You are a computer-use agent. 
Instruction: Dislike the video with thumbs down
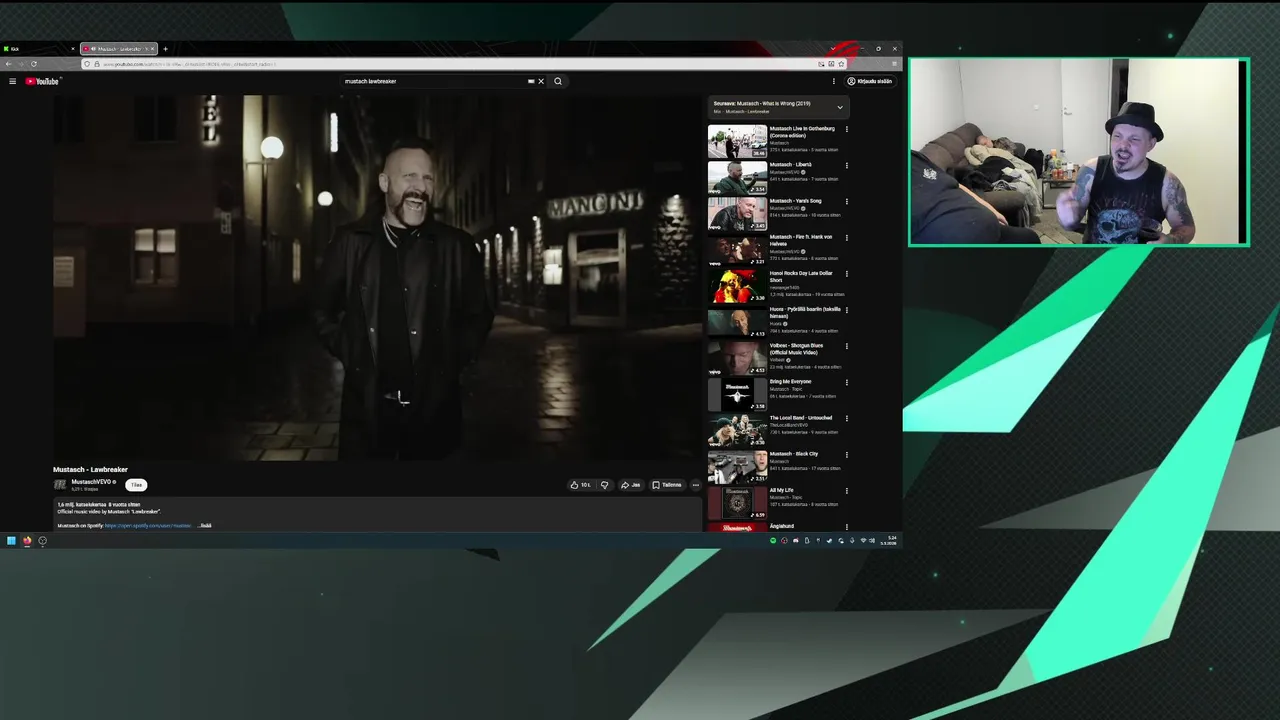pos(604,485)
